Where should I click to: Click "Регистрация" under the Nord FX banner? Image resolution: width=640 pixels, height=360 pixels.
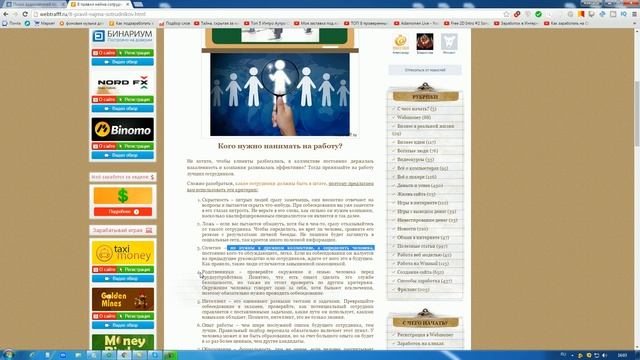(135, 100)
